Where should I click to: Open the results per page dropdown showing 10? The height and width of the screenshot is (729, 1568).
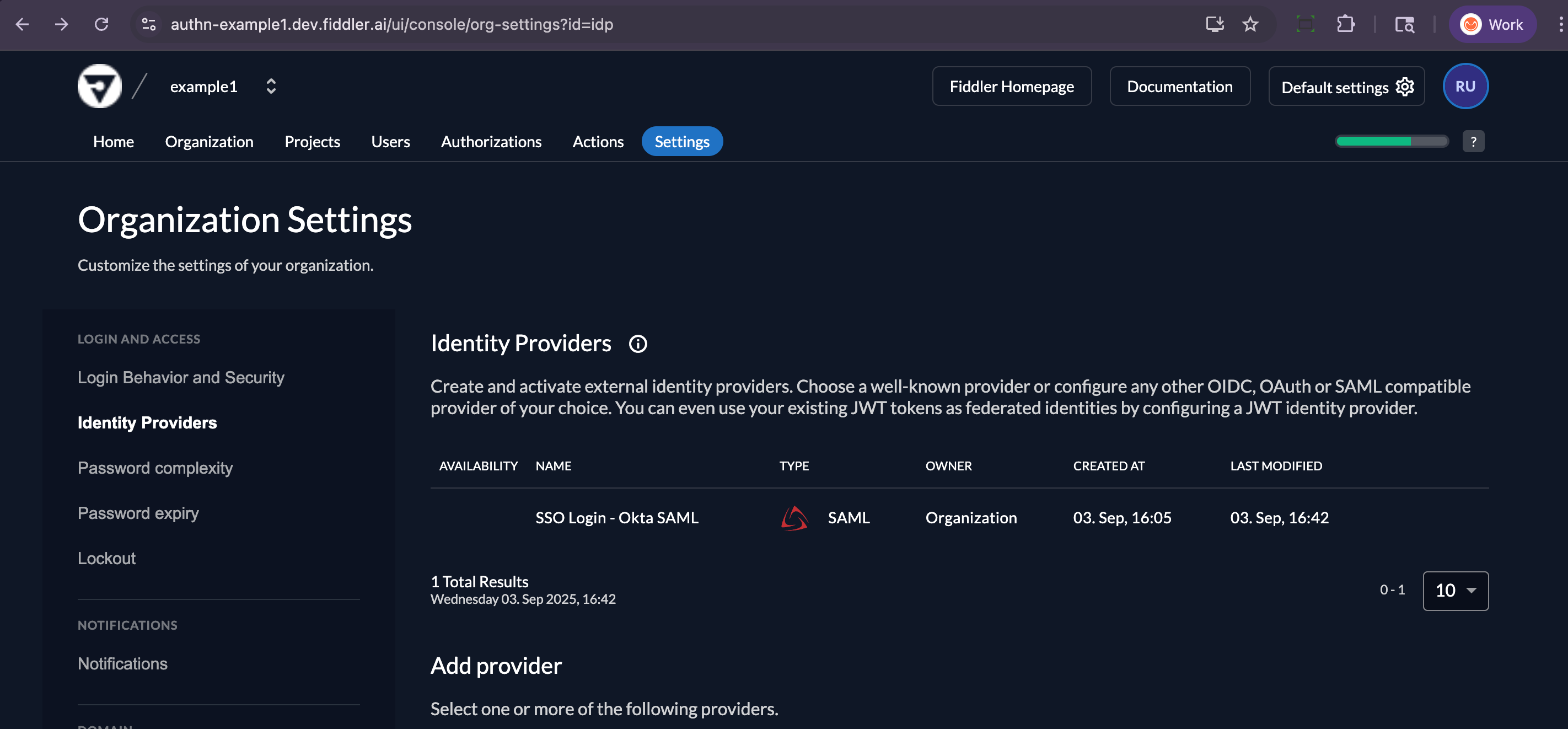point(1455,590)
